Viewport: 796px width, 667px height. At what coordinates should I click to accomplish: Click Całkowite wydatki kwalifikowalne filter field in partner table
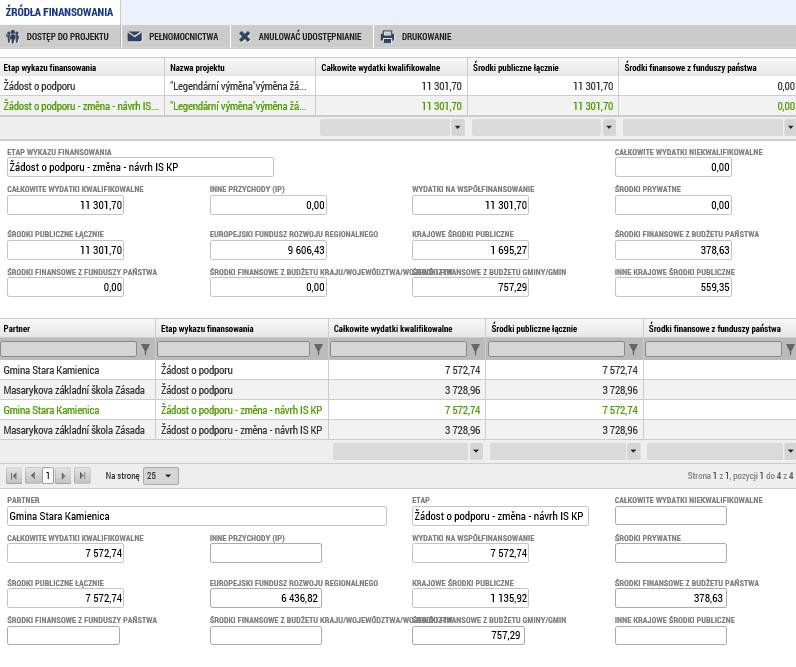pos(399,349)
